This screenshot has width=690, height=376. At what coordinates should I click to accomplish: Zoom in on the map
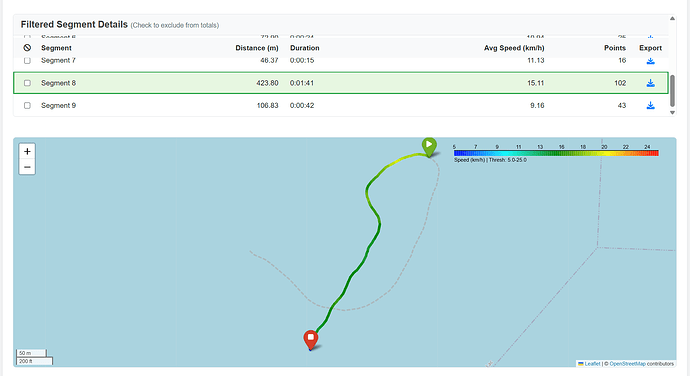[x=27, y=151]
